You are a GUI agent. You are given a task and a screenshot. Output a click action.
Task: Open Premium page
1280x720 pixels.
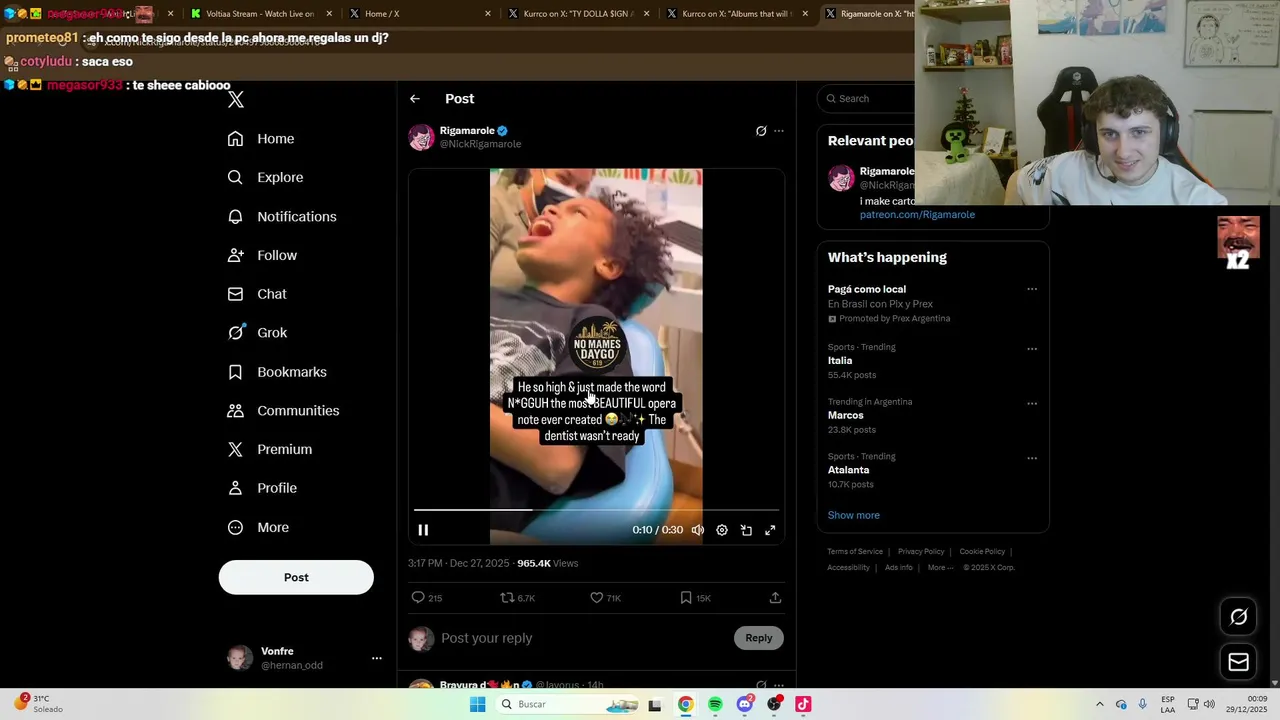tap(270, 450)
